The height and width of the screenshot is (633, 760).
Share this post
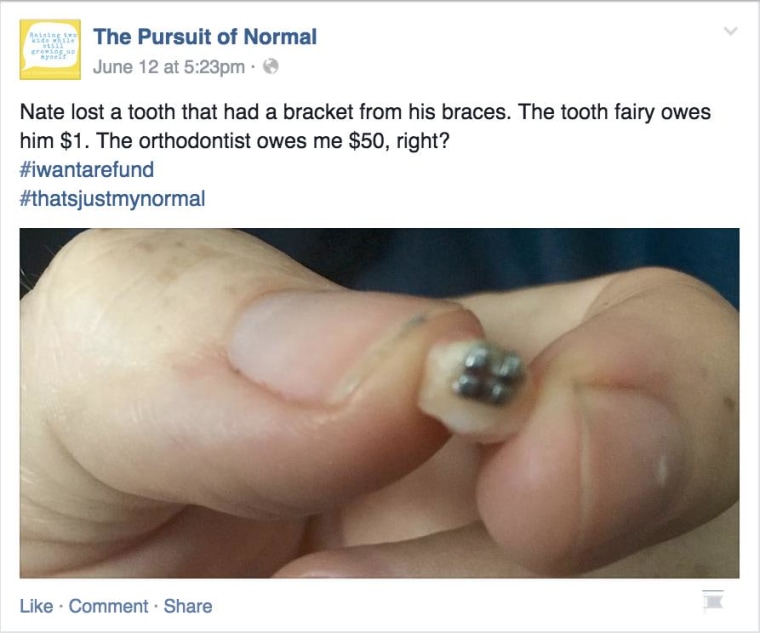[188, 606]
